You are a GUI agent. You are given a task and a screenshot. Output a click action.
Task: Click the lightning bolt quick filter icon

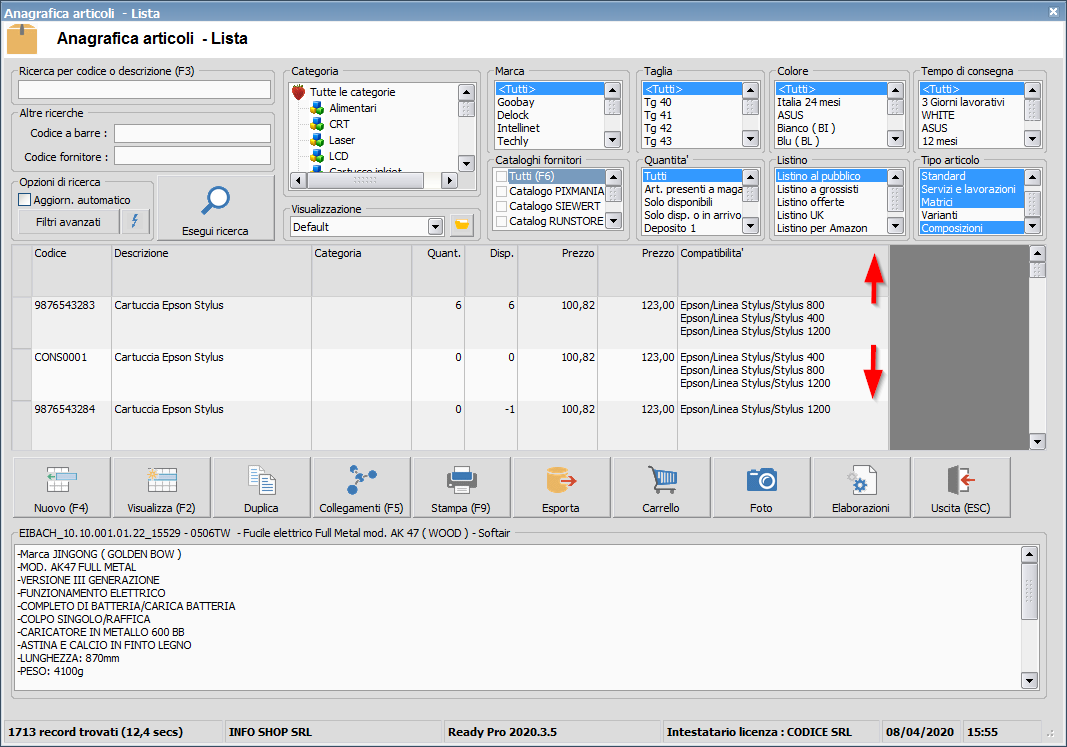pos(135,221)
